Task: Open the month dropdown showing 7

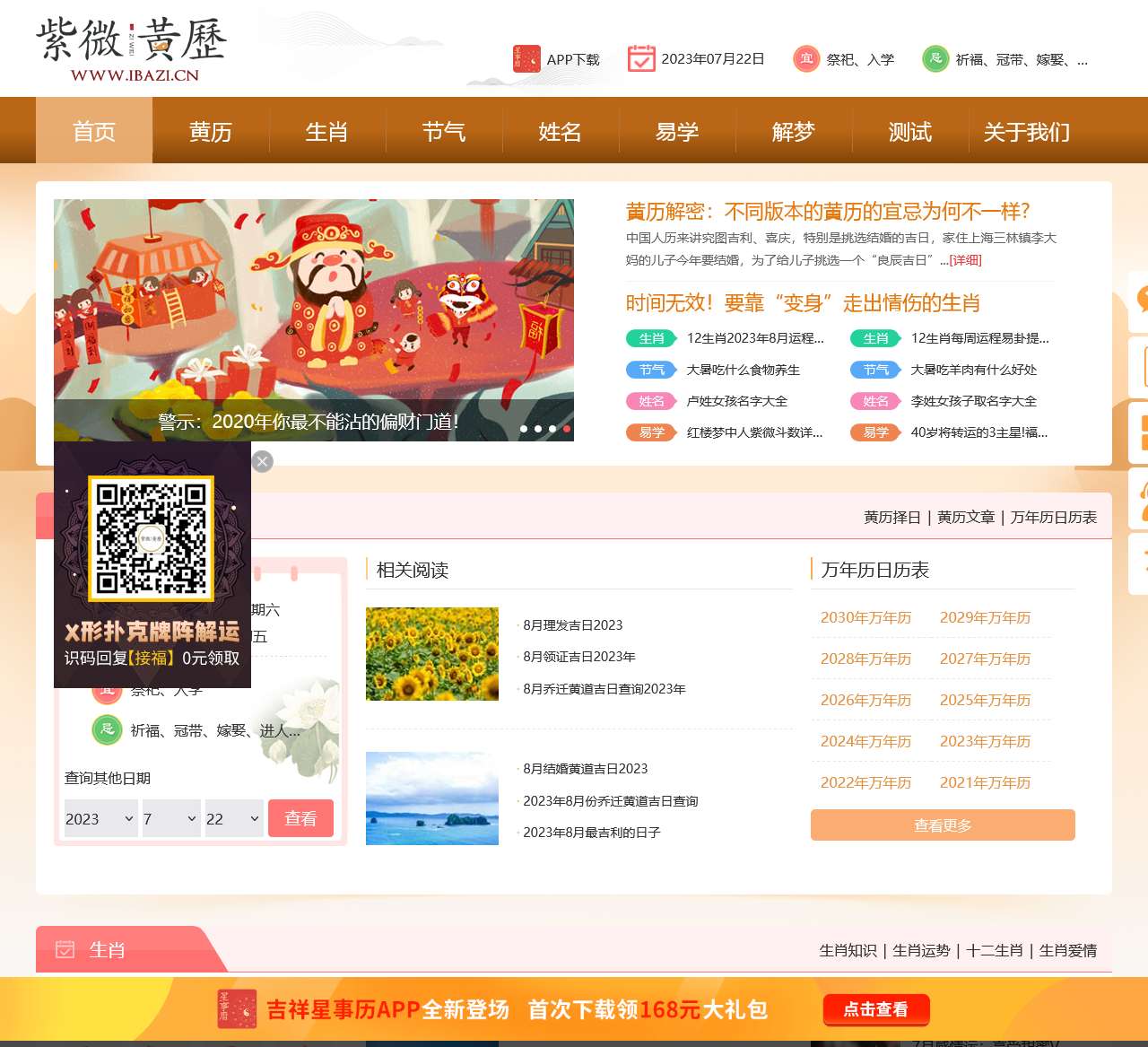Action: pyautogui.click(x=171, y=818)
